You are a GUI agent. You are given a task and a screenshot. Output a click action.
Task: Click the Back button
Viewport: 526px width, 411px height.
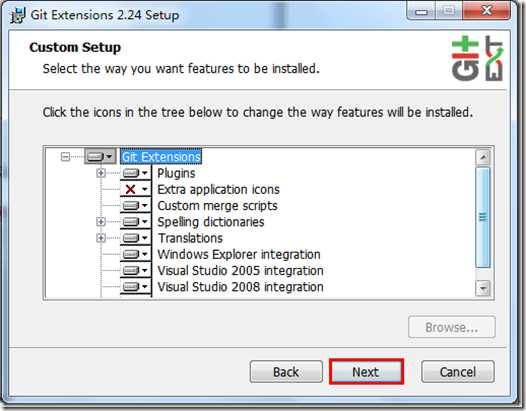(286, 372)
